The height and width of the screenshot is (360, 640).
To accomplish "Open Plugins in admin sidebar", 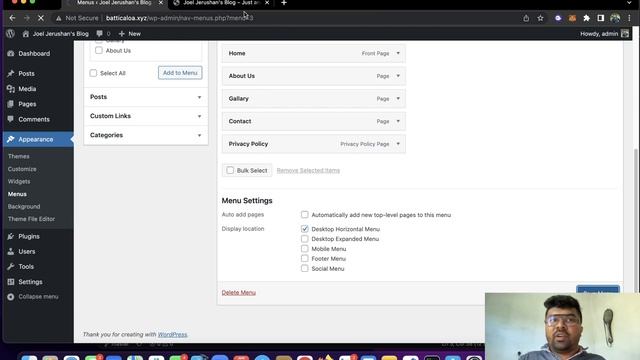I will tap(29, 236).
